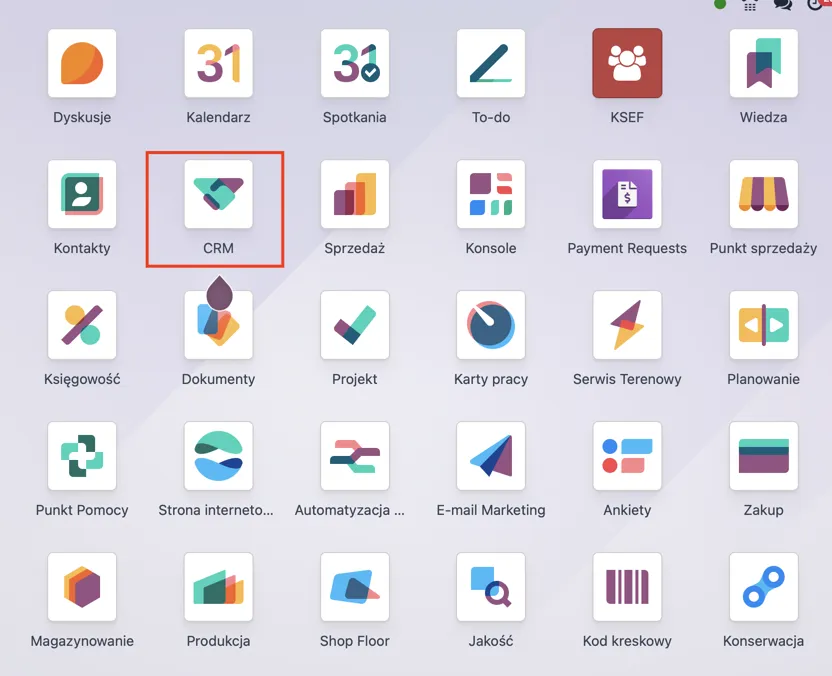Open the Automatyzacja marketing app
Viewport: 832px width, 676px height.
[x=354, y=456]
